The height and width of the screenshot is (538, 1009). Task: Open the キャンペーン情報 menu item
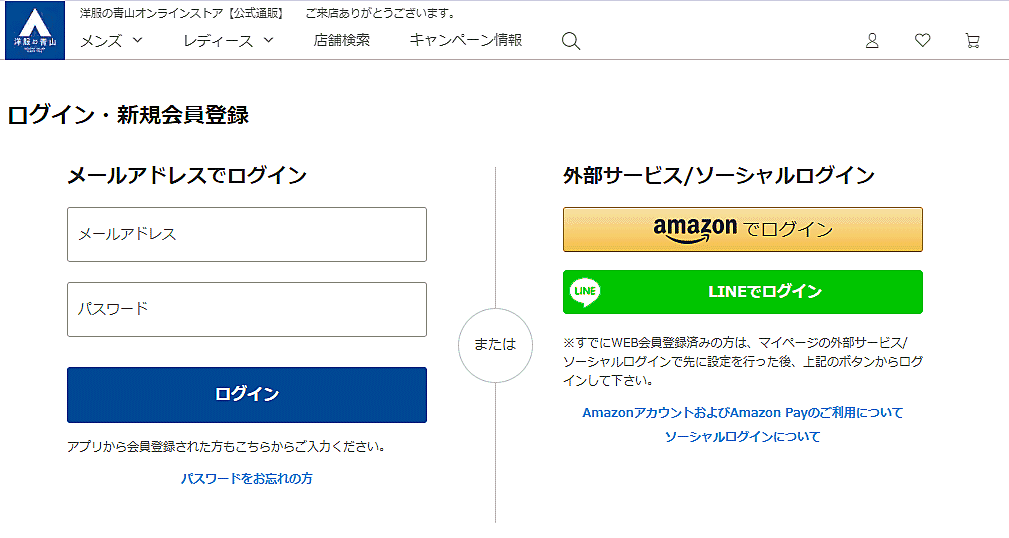465,41
